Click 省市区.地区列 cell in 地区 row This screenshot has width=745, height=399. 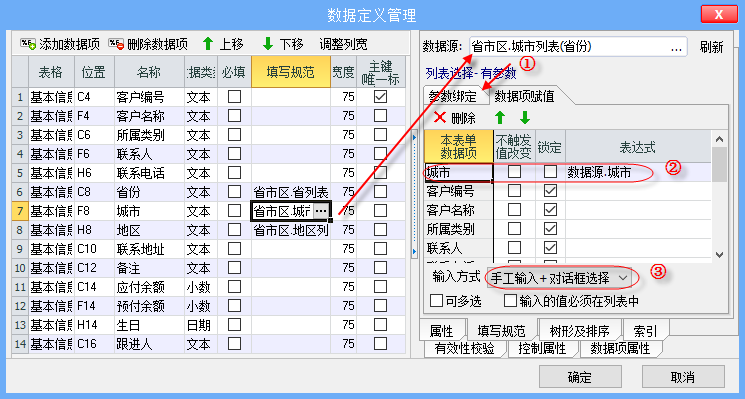(x=291, y=230)
